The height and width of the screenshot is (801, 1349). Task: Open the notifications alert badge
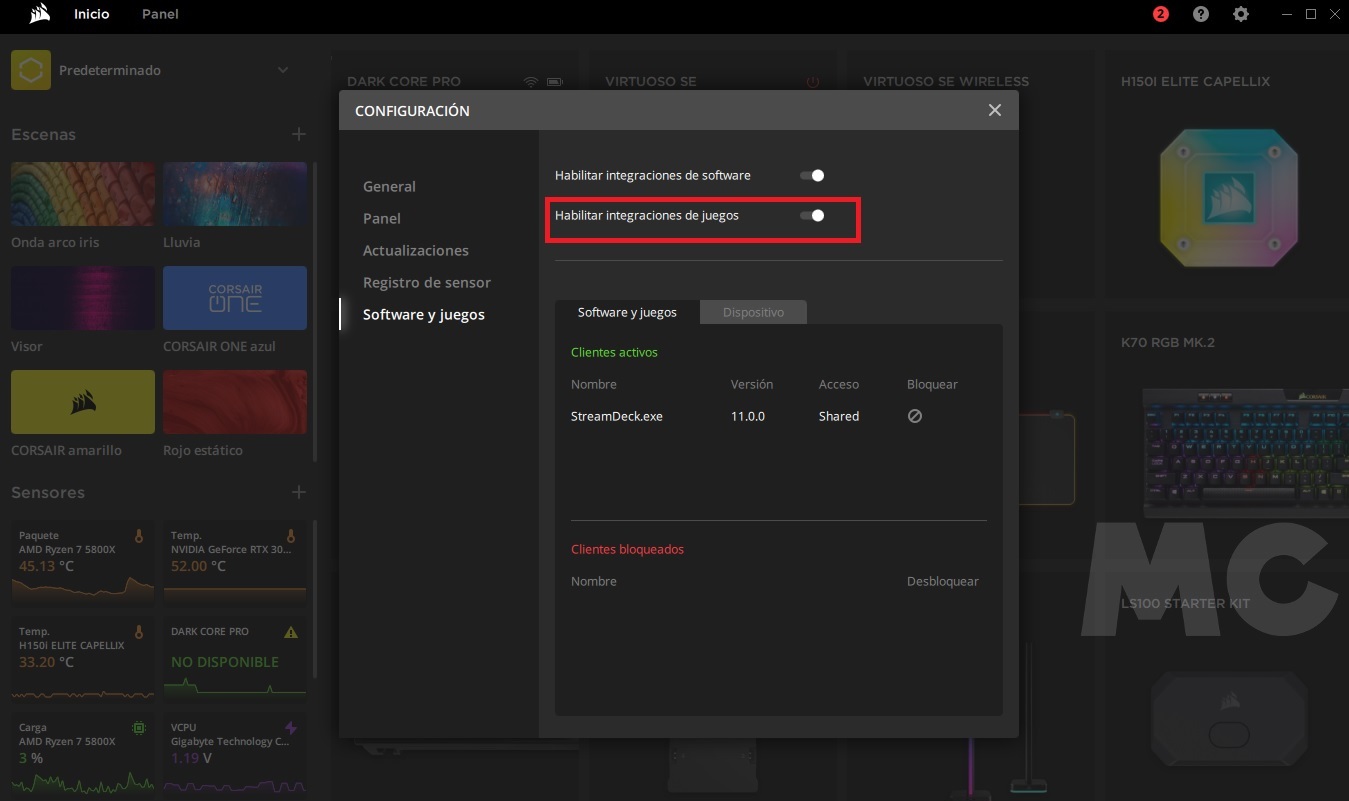(x=1160, y=14)
